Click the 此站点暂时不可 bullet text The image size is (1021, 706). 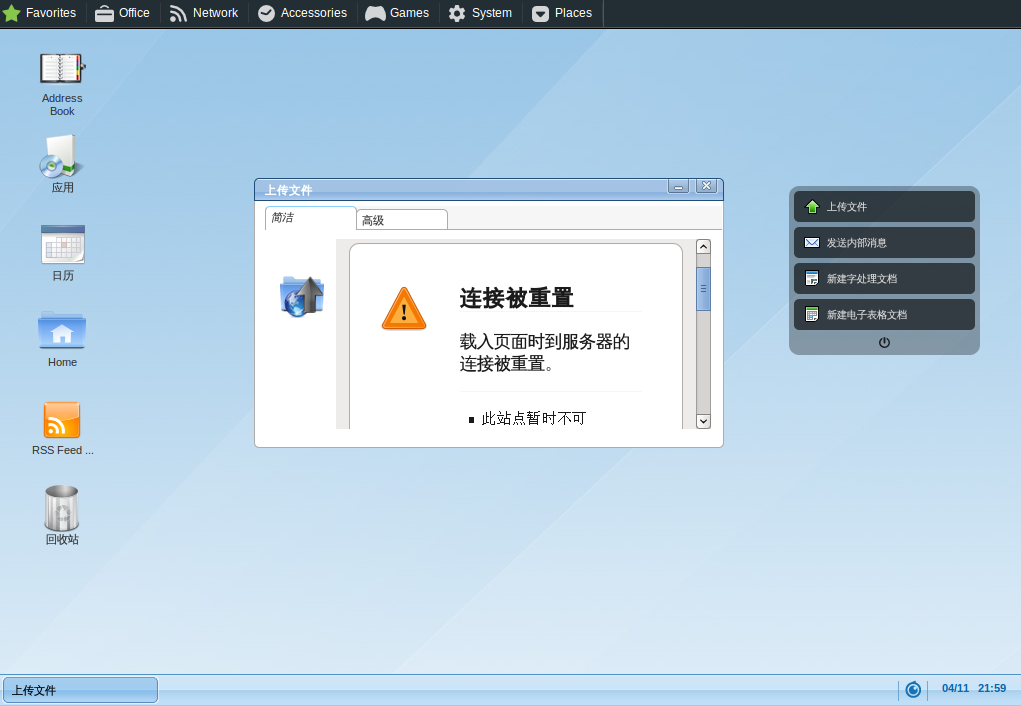pos(534,418)
